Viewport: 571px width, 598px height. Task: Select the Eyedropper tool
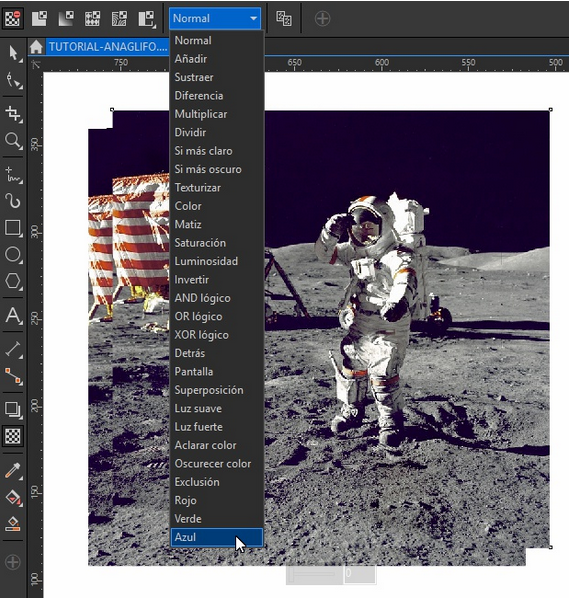[x=13, y=470]
